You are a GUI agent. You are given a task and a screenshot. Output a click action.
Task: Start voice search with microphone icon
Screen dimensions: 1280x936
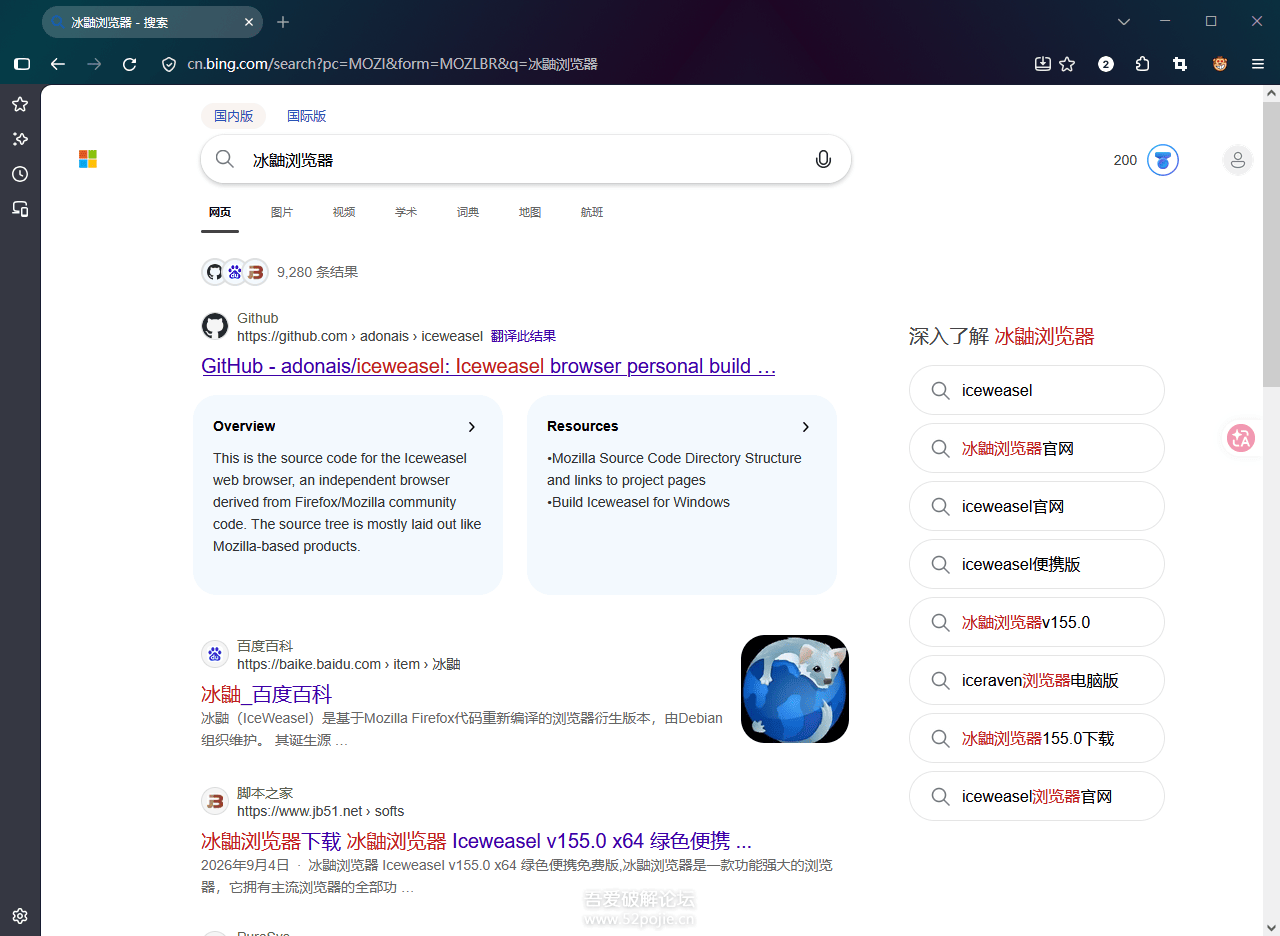pos(823,159)
